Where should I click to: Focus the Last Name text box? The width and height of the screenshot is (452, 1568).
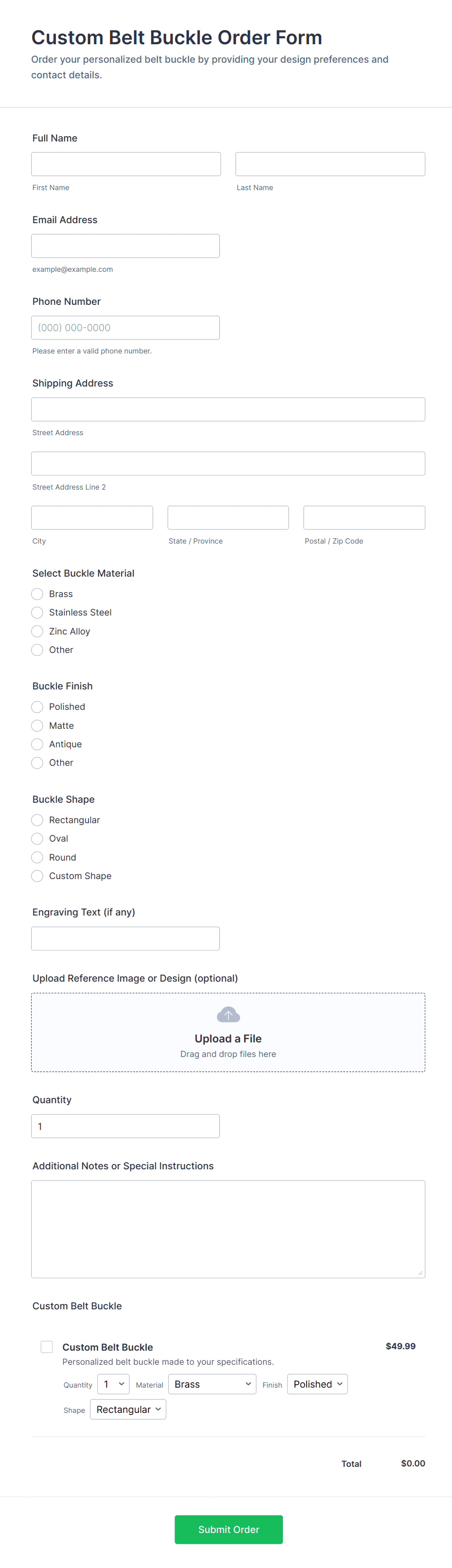click(330, 164)
